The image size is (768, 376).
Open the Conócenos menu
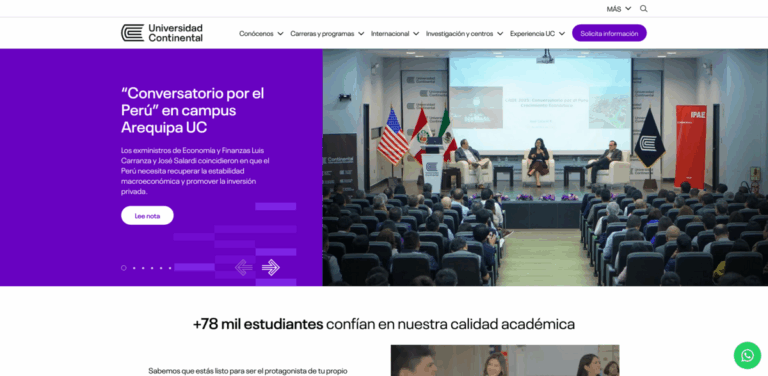(261, 34)
